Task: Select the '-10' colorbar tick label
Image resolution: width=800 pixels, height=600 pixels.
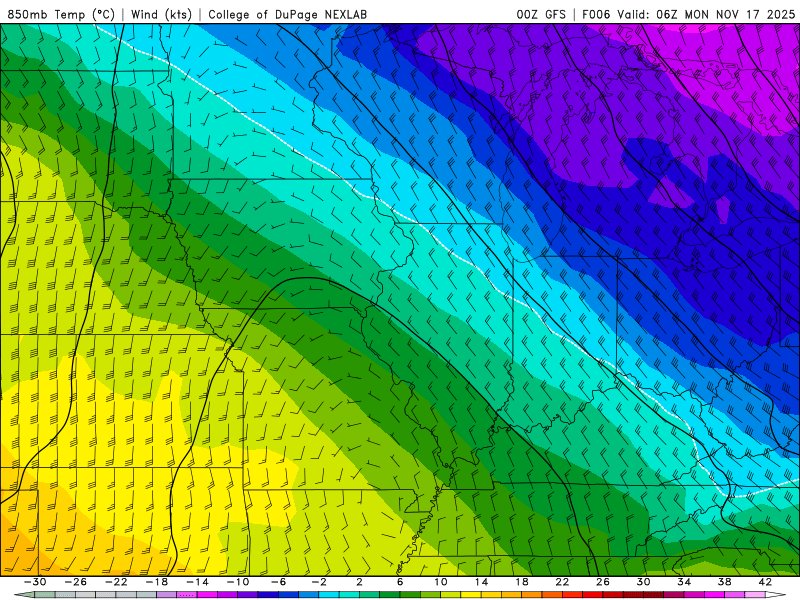Action: [x=238, y=582]
